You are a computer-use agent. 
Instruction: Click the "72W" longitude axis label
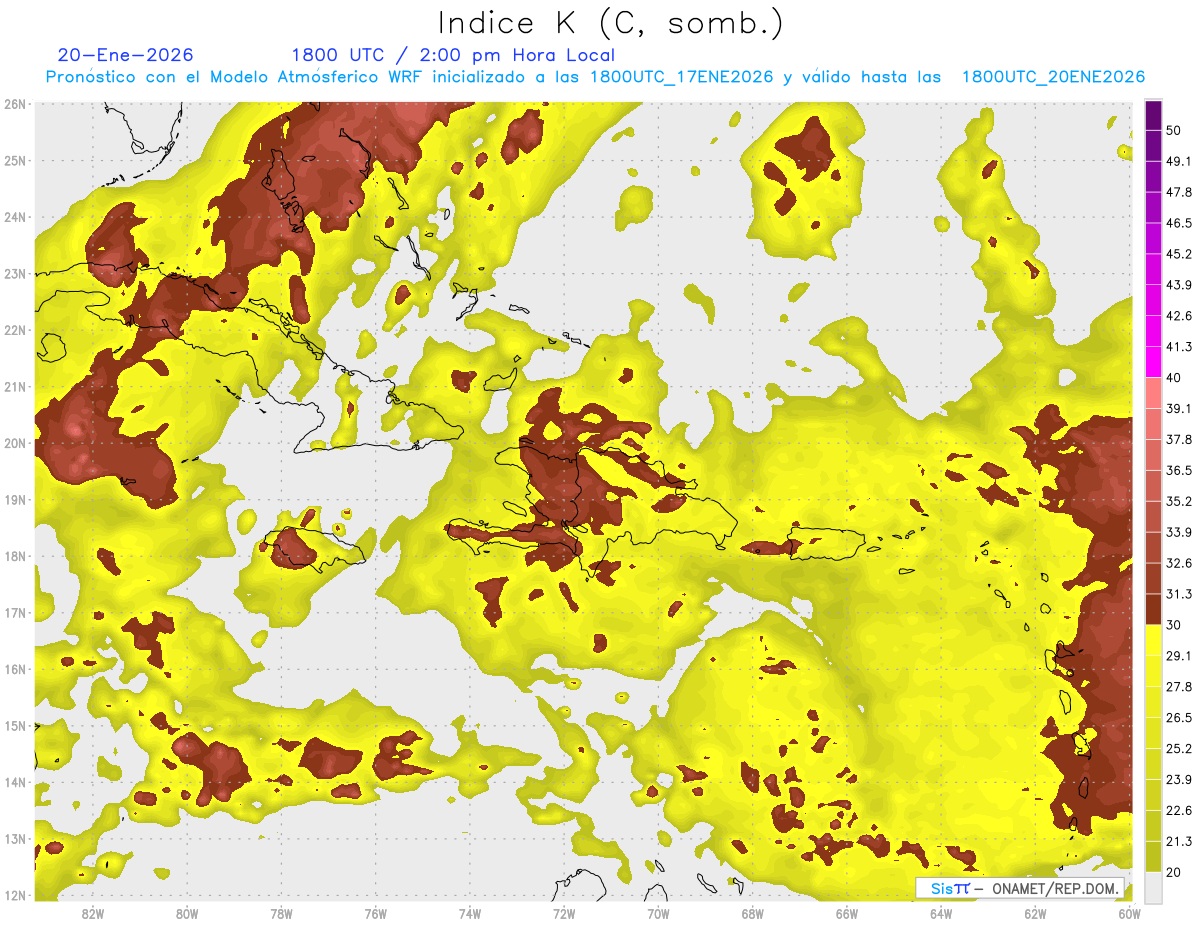pyautogui.click(x=564, y=913)
